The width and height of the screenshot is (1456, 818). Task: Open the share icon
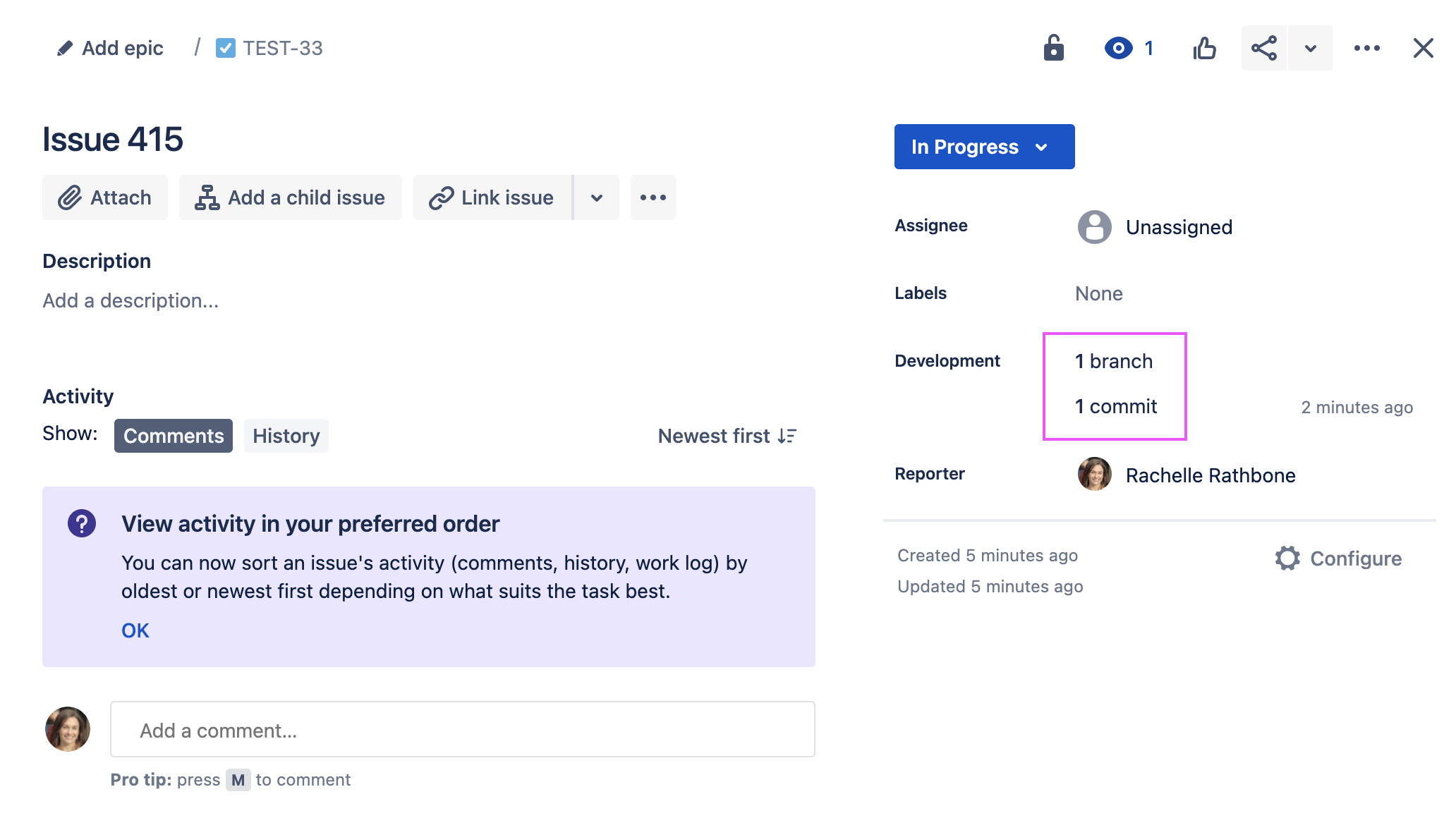(1263, 48)
